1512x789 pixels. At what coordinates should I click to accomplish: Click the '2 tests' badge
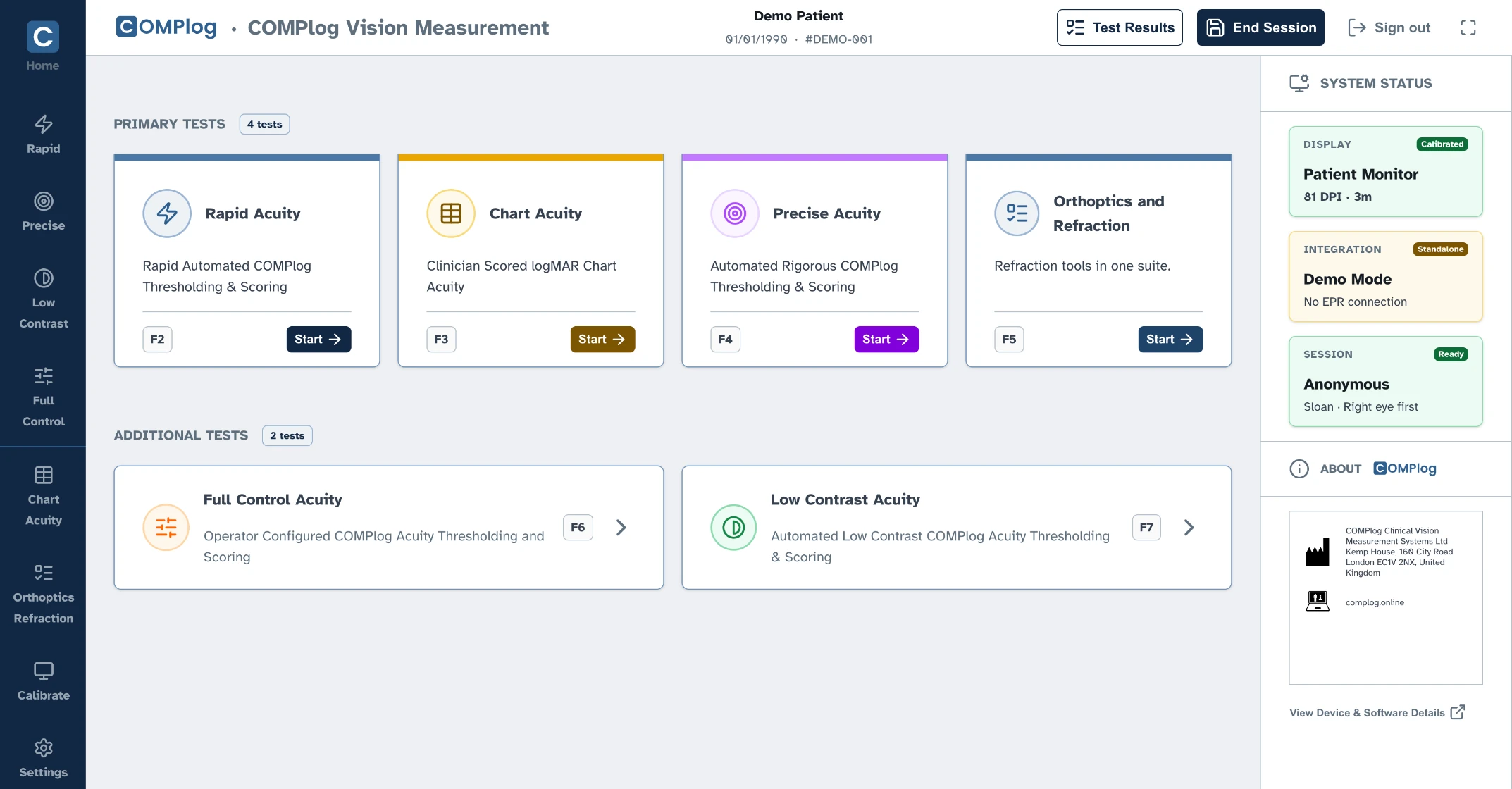tap(287, 435)
